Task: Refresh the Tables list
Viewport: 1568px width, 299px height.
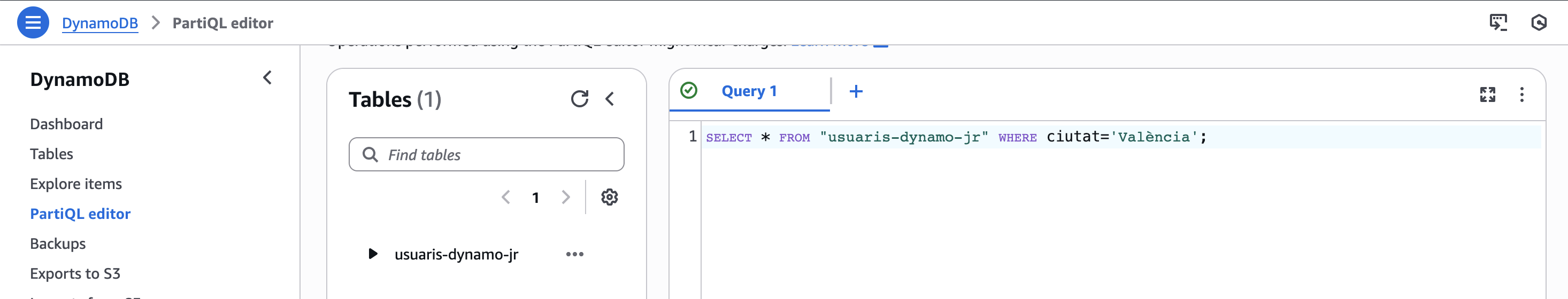Action: pyautogui.click(x=579, y=99)
